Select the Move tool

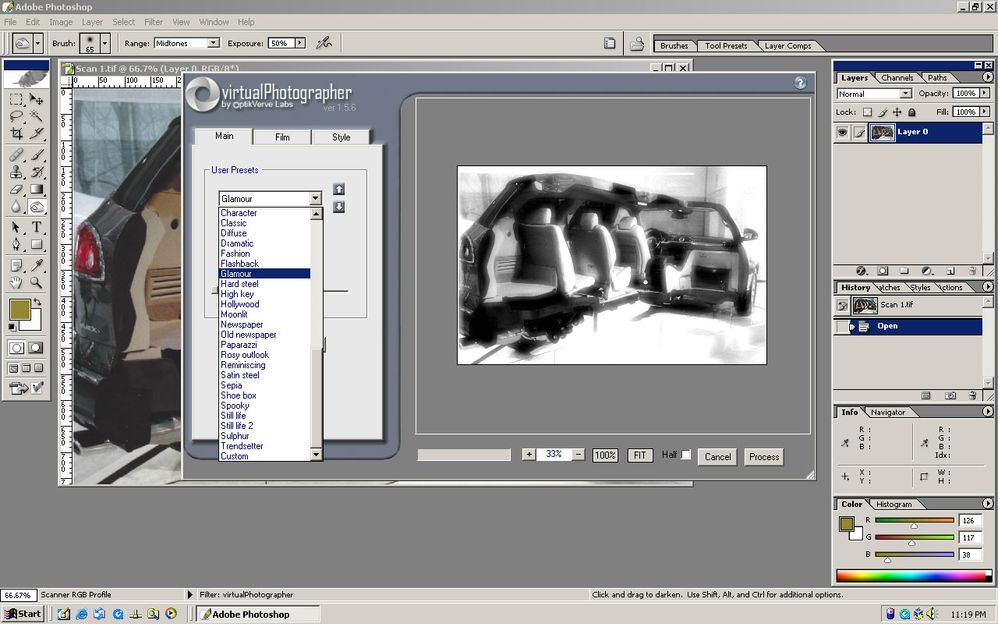(36, 99)
